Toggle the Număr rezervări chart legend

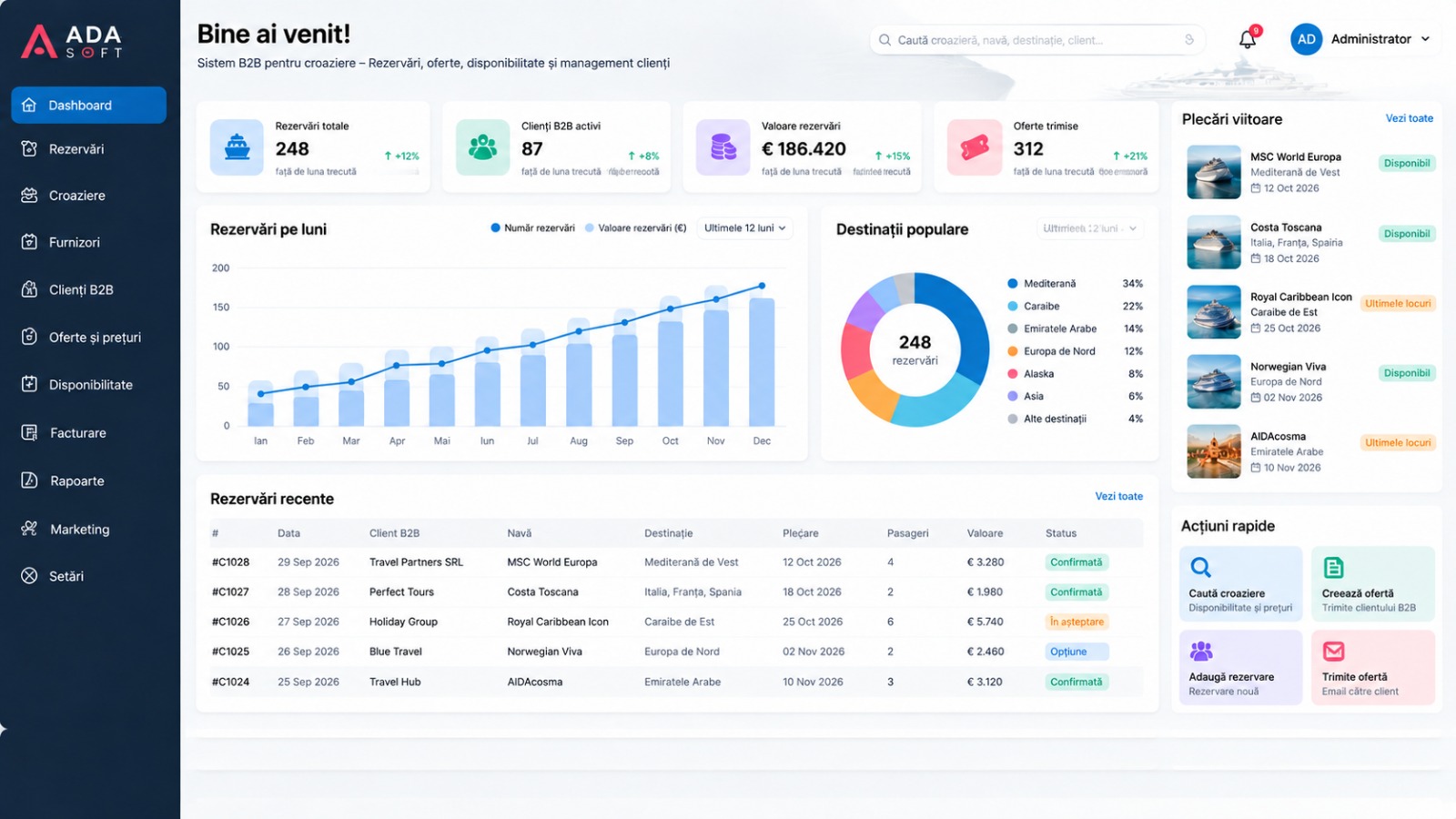point(532,228)
